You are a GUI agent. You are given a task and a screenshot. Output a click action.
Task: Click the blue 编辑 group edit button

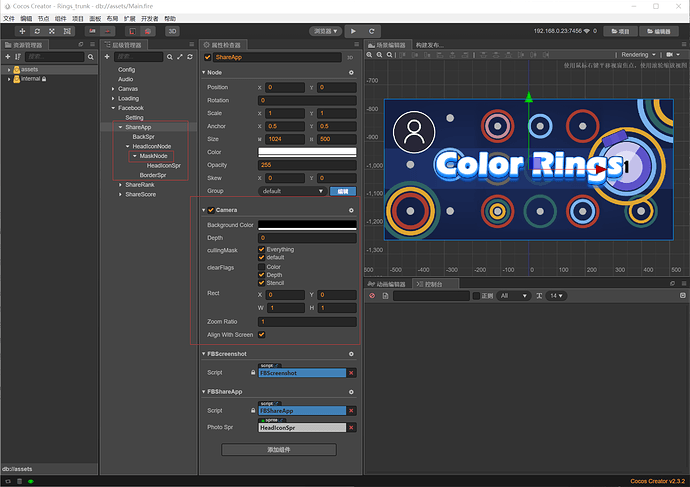point(343,191)
